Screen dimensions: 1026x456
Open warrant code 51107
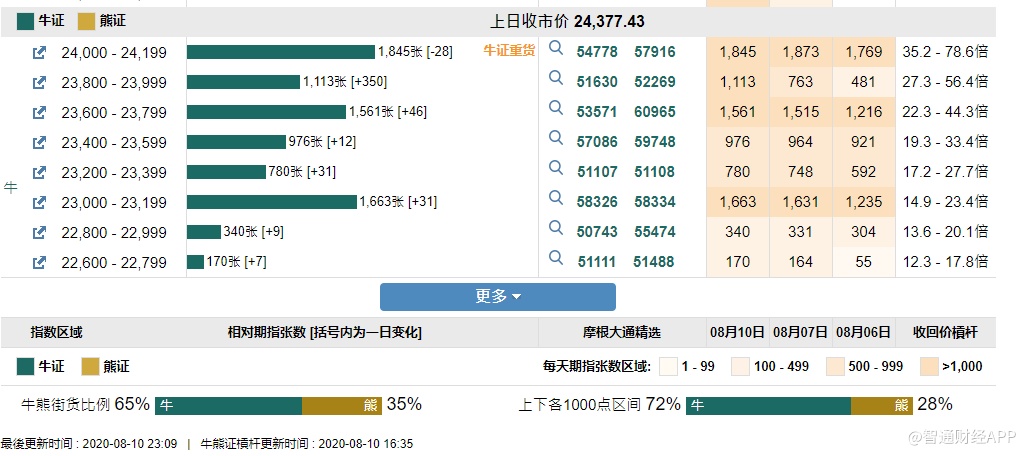(x=597, y=172)
